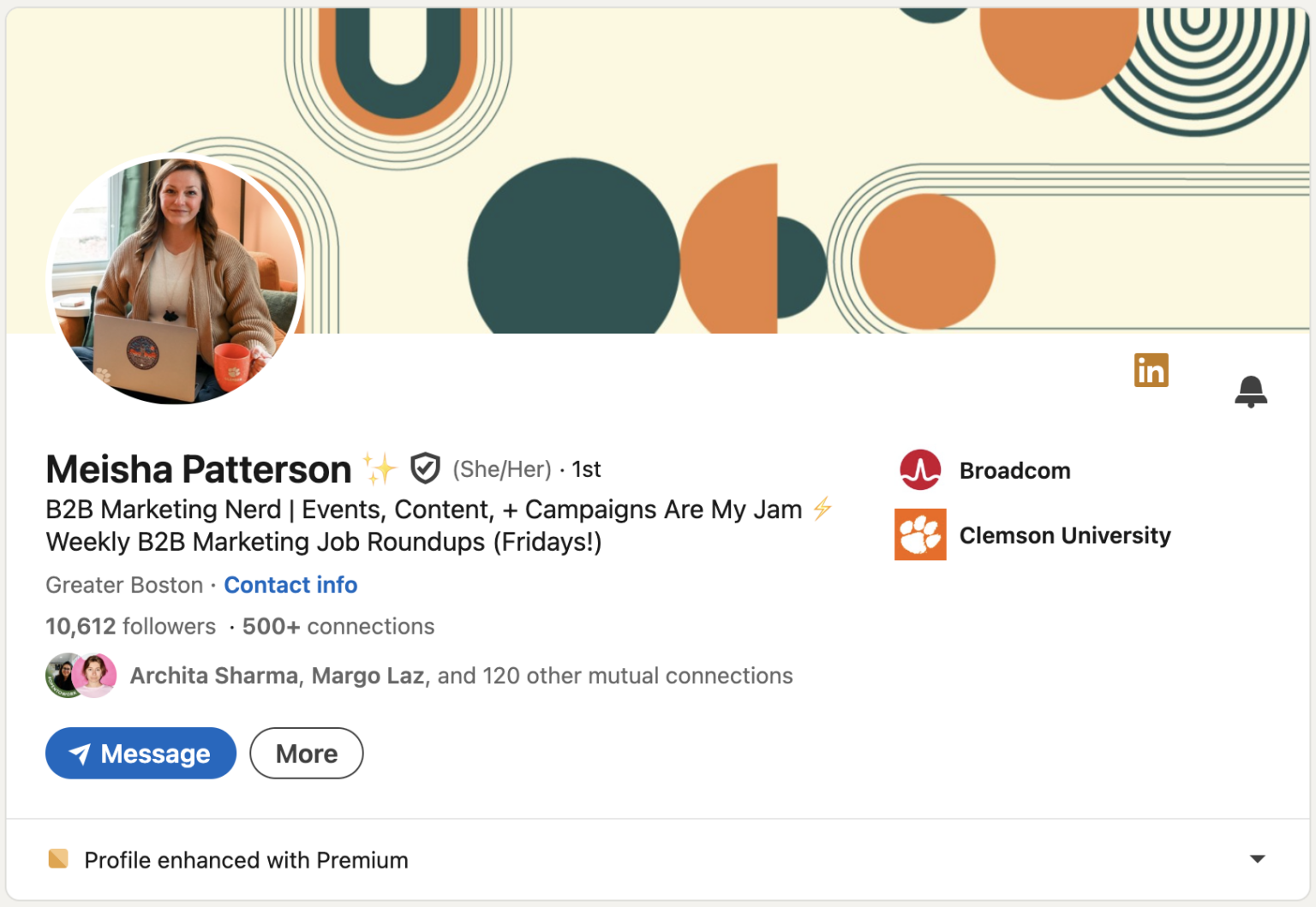Click the Clemson University tiger paw logo
This screenshot has width=1316, height=907.
pos(920,534)
